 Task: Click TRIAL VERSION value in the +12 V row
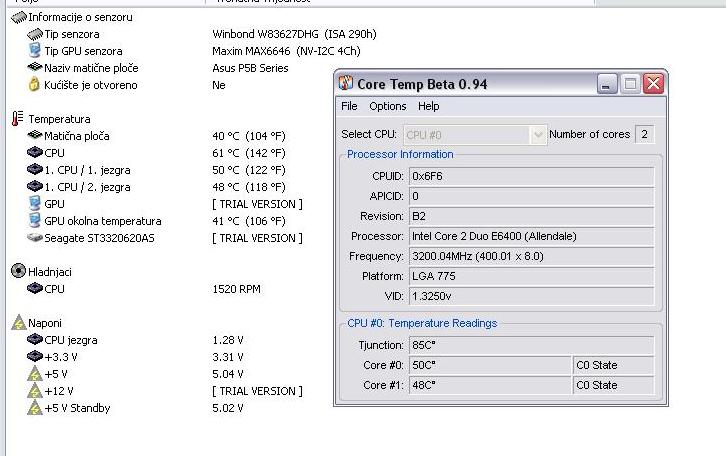[x=257, y=391]
